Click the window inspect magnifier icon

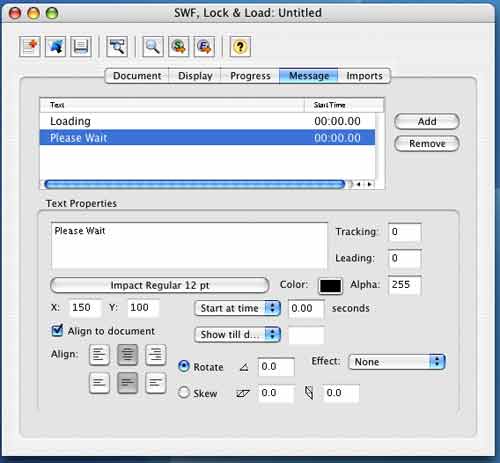pos(117,46)
